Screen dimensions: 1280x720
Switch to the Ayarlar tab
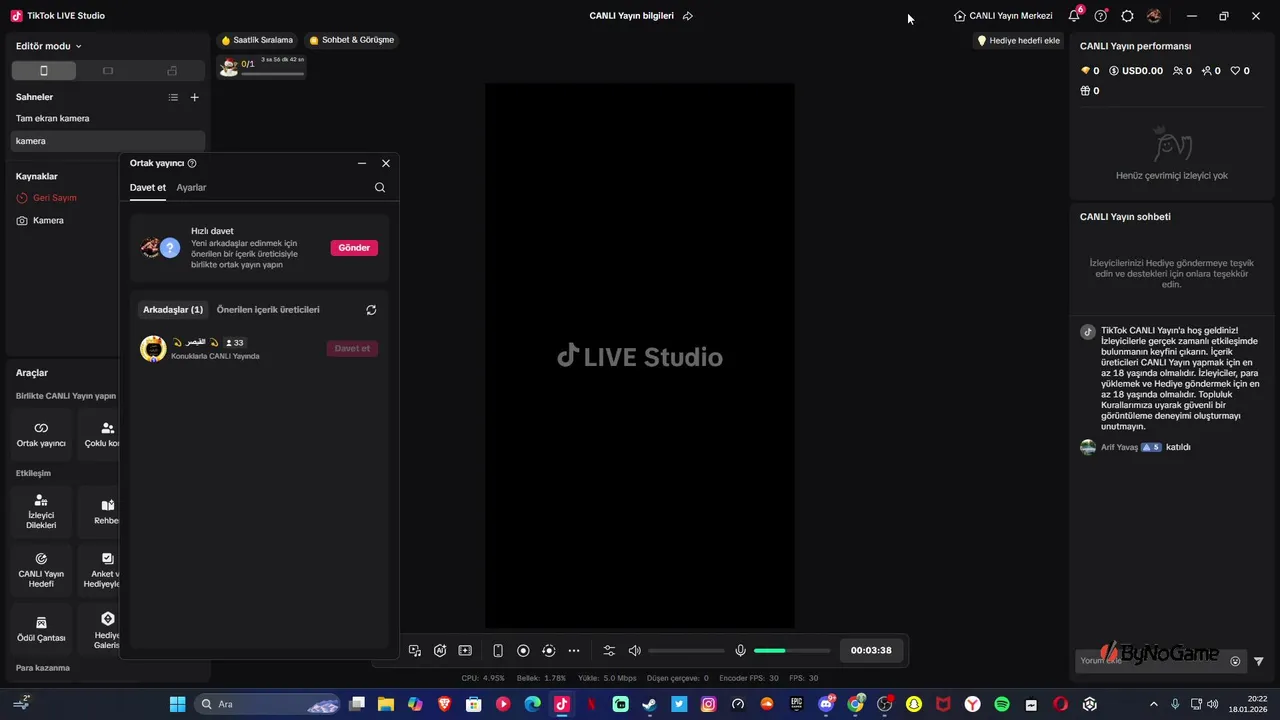pos(191,187)
